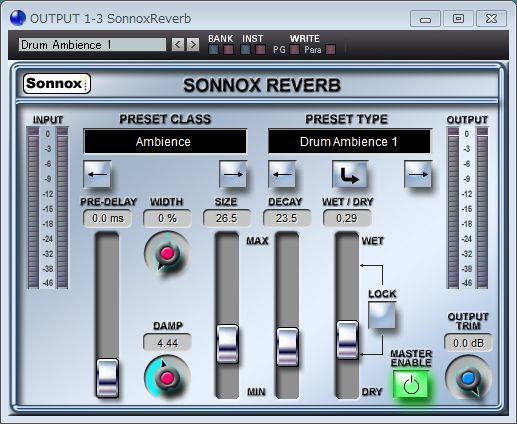
Task: Click the PRE-DELAY label
Action: pyautogui.click(x=109, y=202)
